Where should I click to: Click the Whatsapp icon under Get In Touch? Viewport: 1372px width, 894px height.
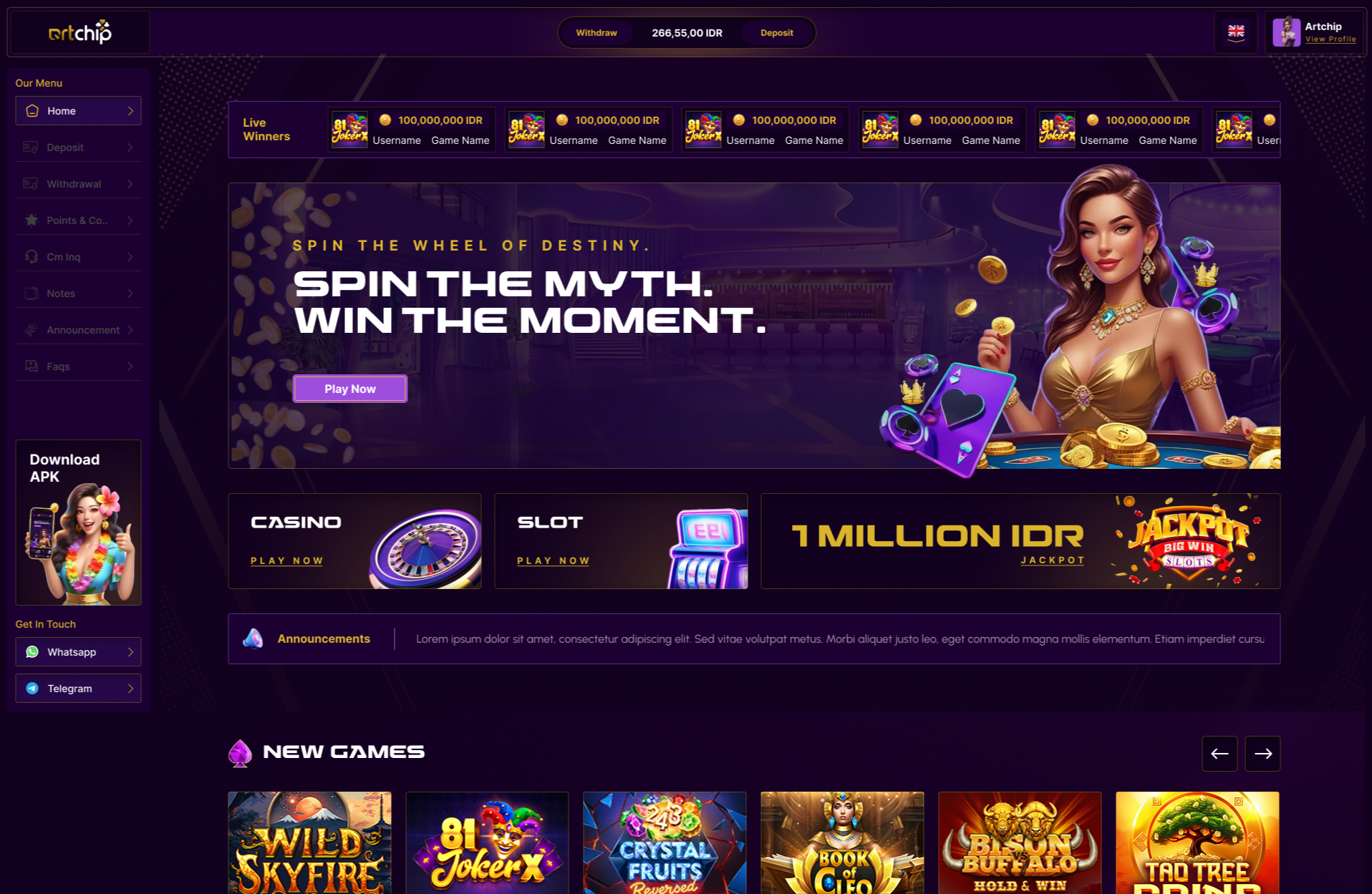coord(32,652)
